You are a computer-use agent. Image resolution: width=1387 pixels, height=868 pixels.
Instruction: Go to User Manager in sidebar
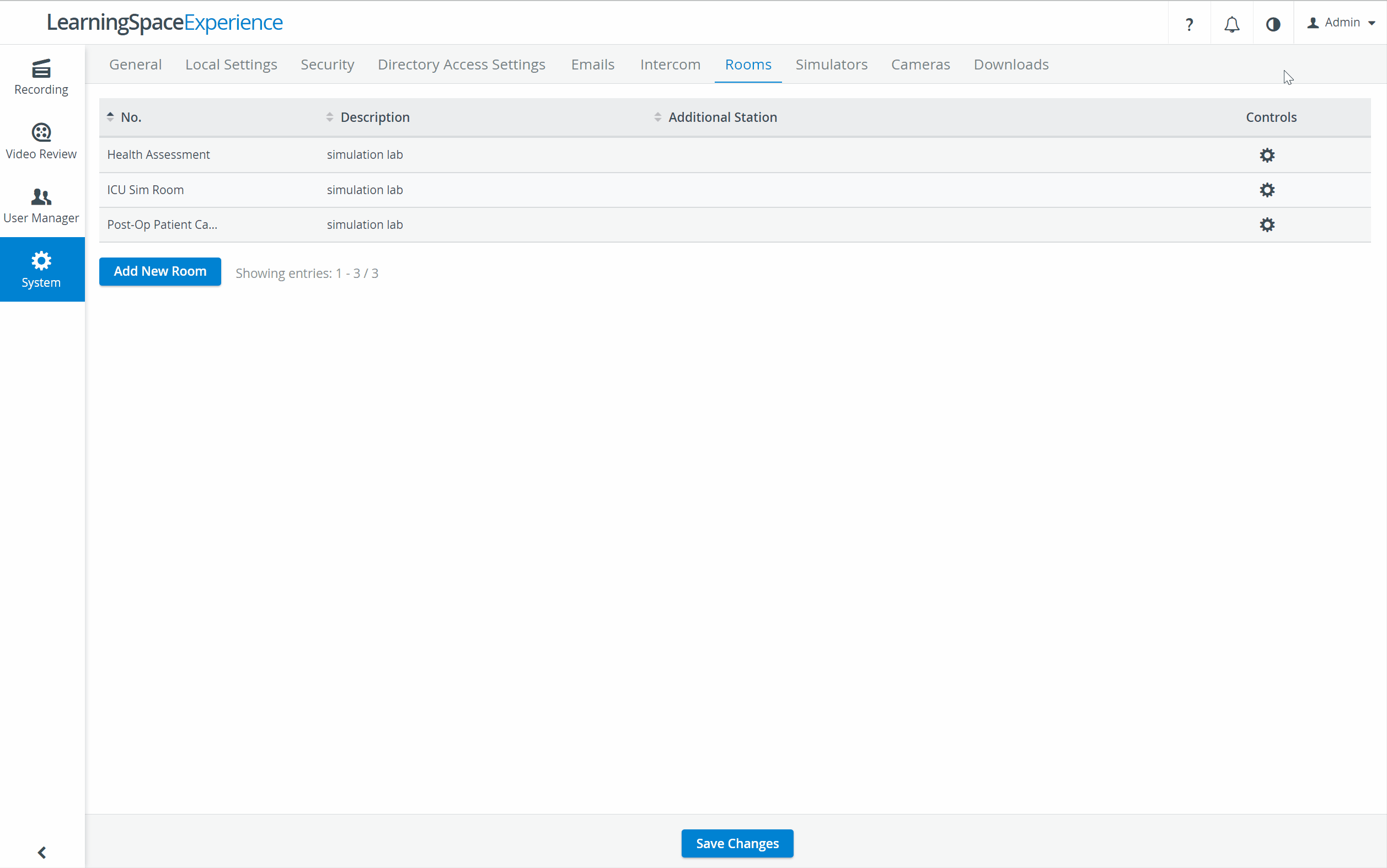click(41, 206)
